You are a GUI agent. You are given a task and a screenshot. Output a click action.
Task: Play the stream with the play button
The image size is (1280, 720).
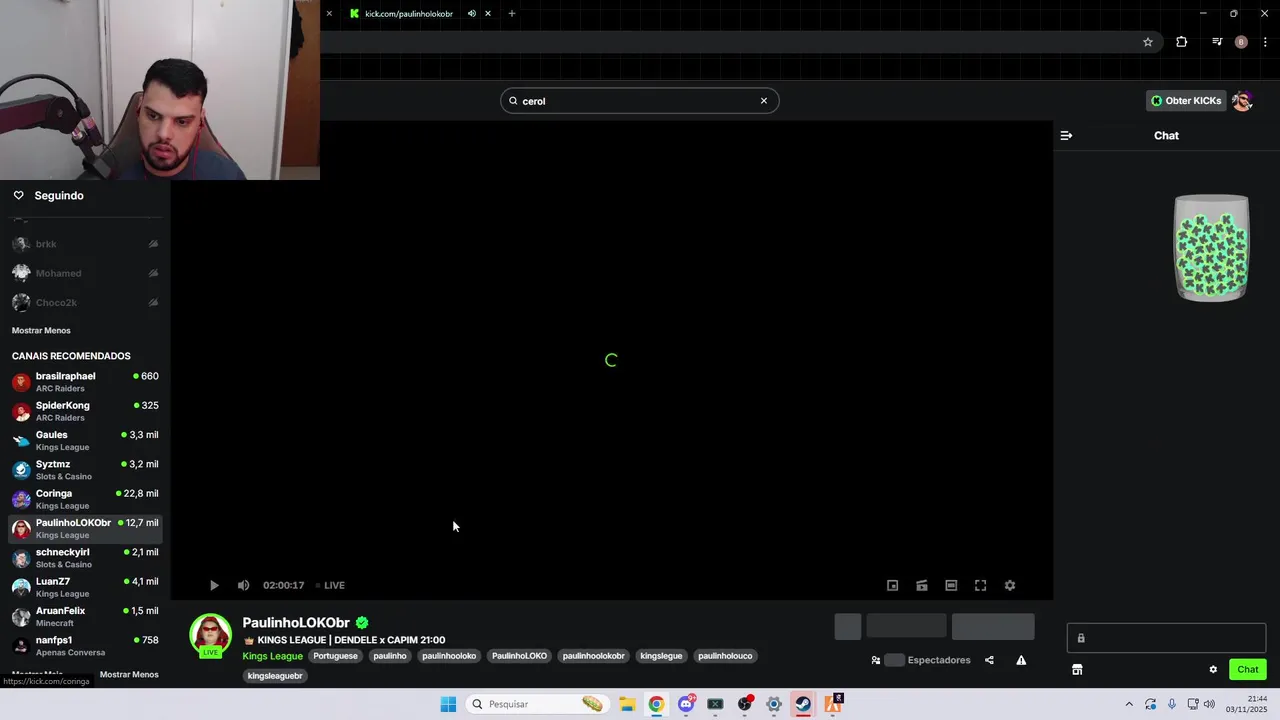tap(214, 585)
